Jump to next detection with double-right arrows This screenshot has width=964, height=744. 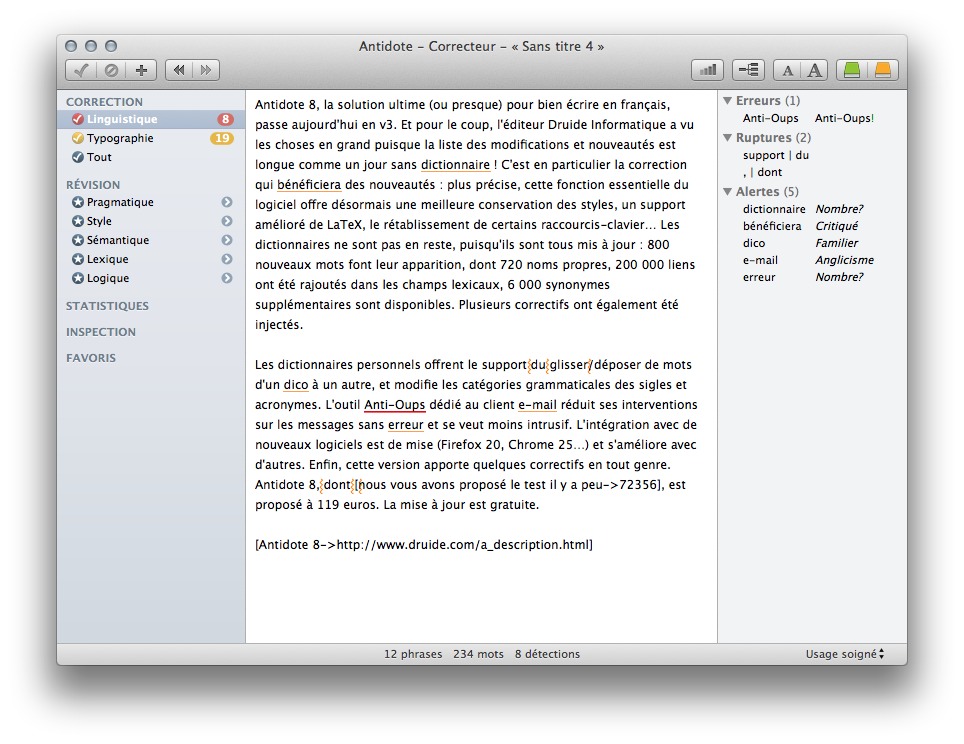tap(206, 70)
